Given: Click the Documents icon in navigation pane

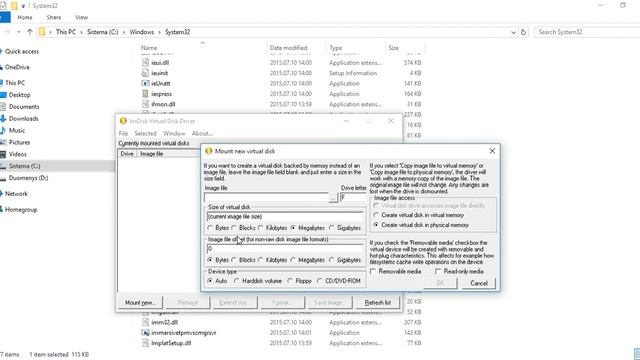Looking at the screenshot, I should click(3, 107).
